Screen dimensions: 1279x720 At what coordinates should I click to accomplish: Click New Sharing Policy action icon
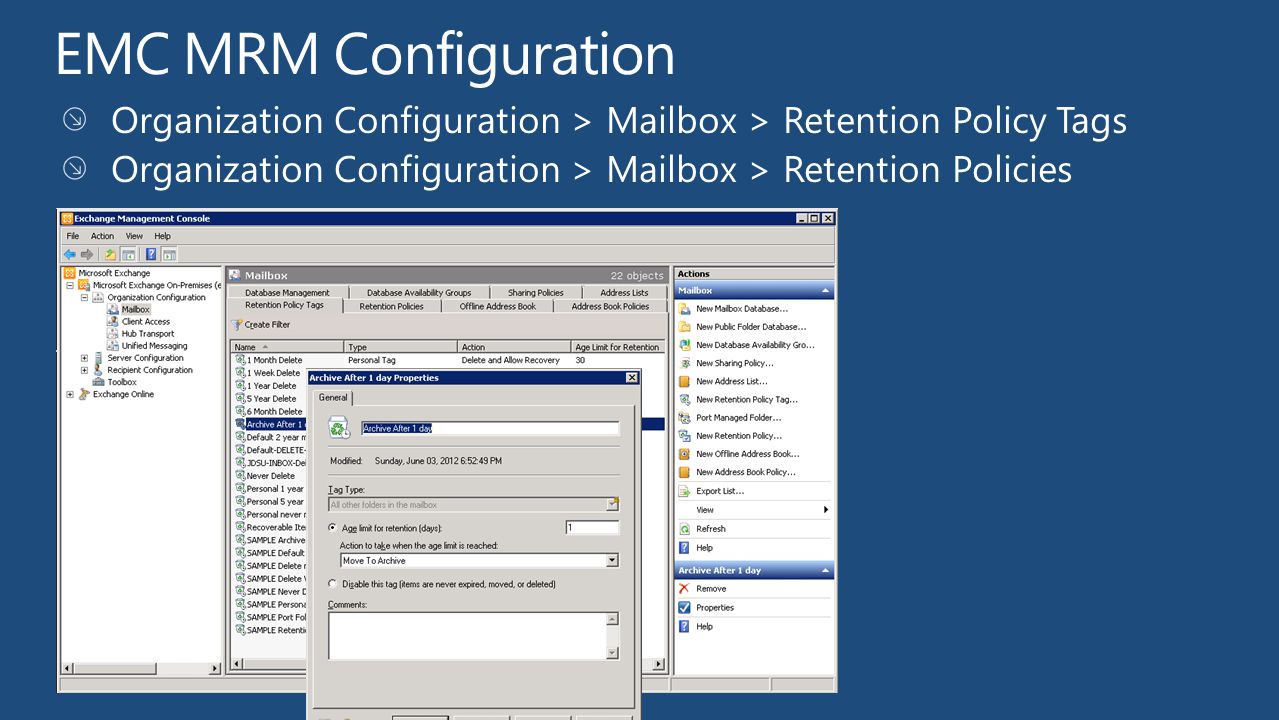tap(685, 363)
